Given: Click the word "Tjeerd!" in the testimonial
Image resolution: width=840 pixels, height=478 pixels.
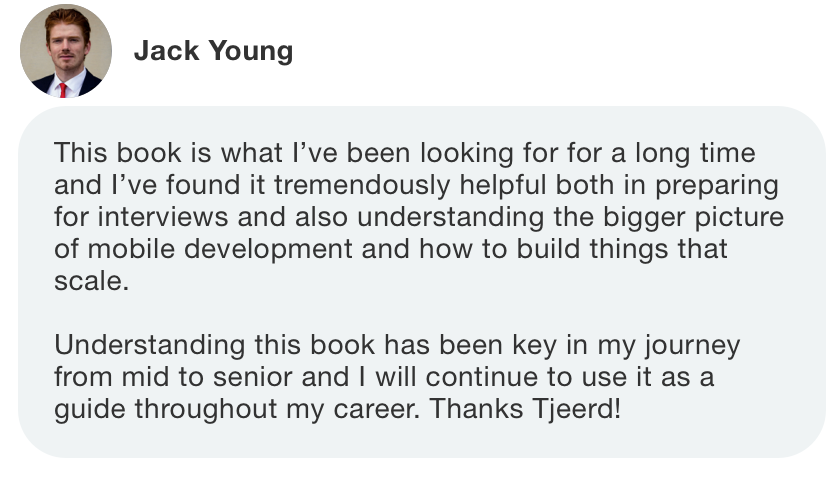Looking at the screenshot, I should (577, 408).
